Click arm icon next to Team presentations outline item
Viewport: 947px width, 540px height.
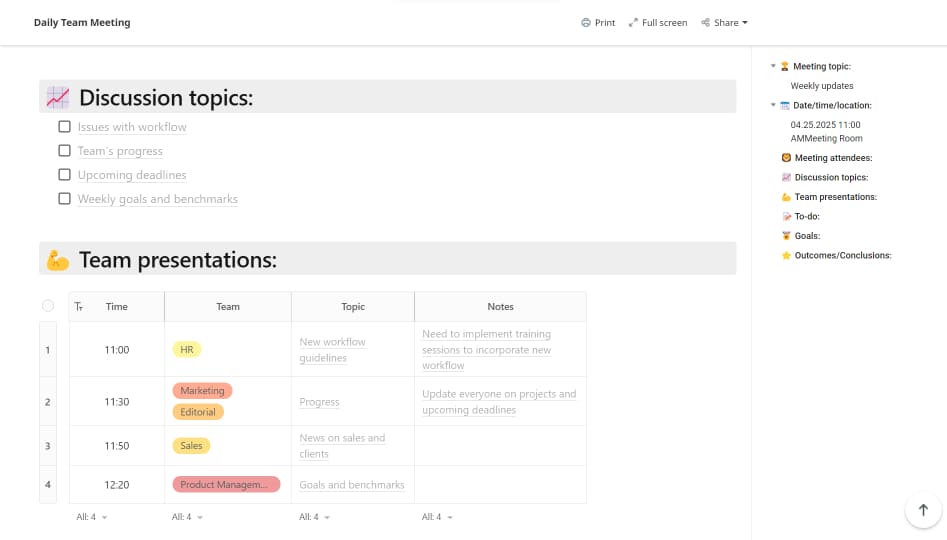786,197
